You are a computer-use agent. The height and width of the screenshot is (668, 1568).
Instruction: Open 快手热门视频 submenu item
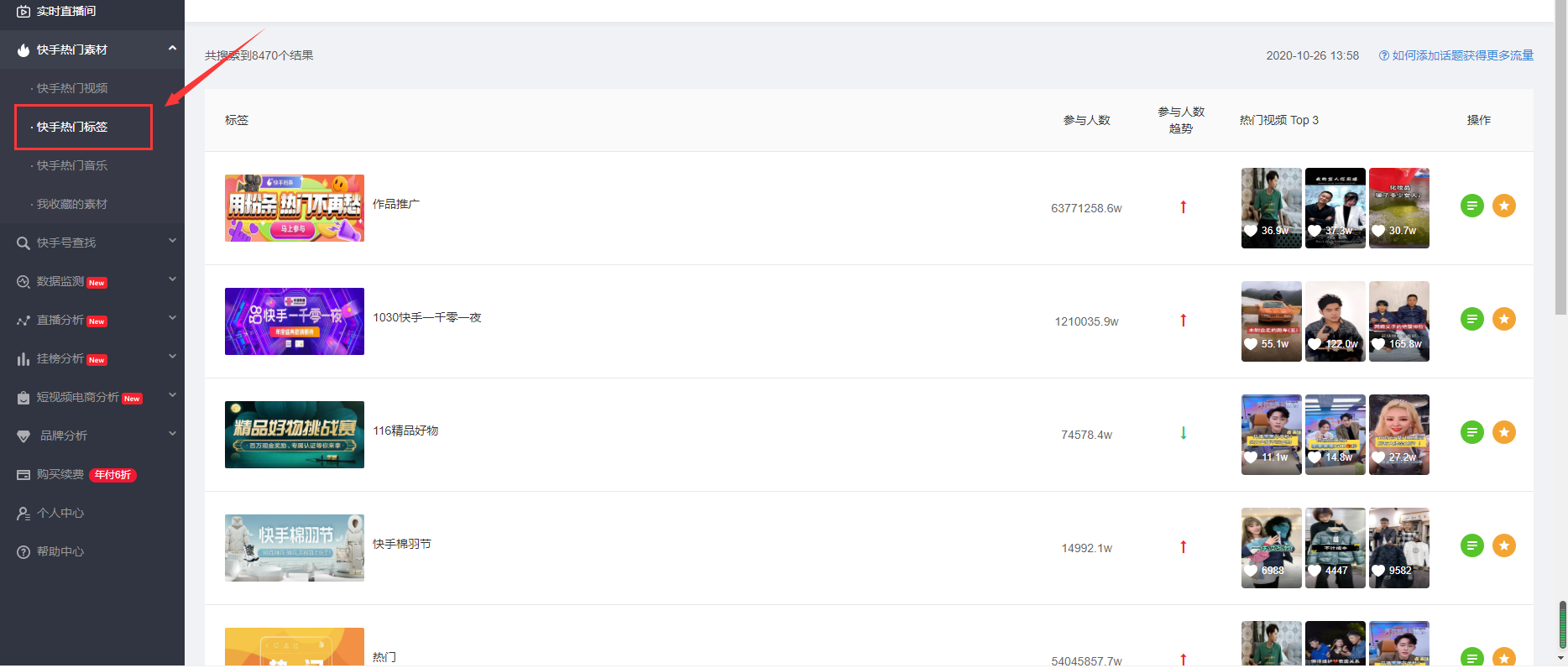[72, 88]
